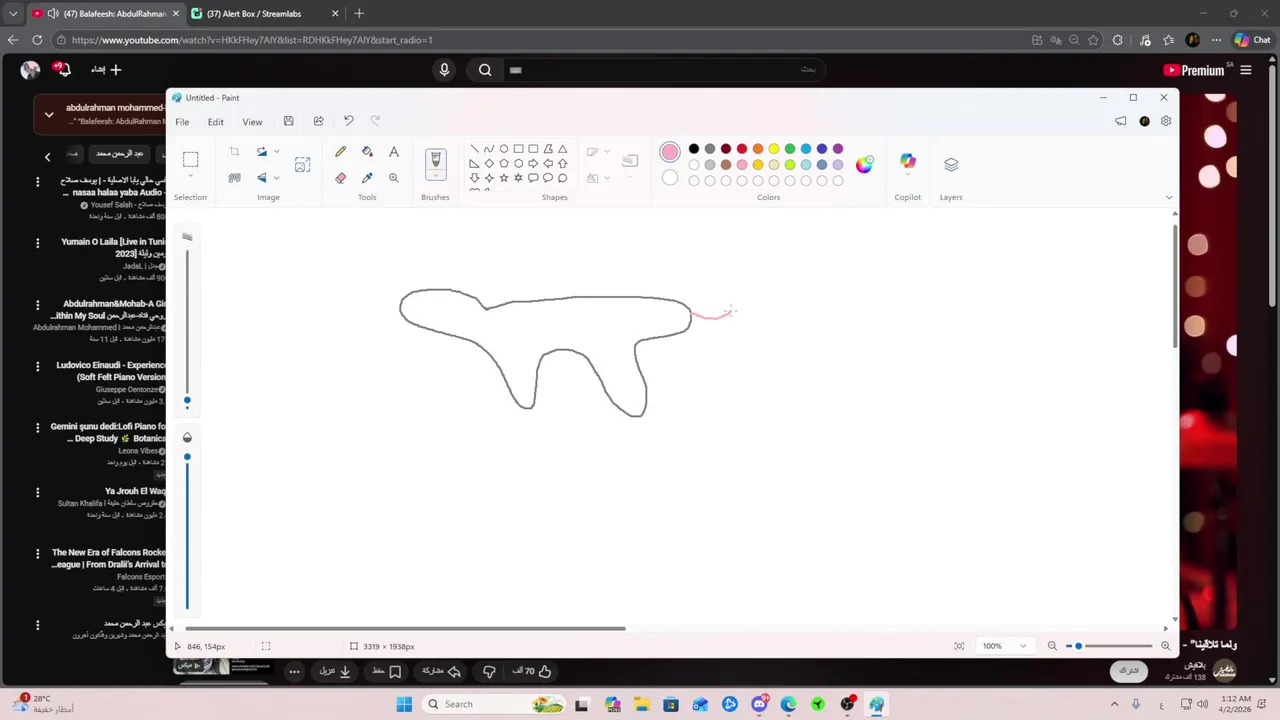Image resolution: width=1280 pixels, height=720 pixels.
Task: Click the horizontal canvas scrollbar
Action: click(405, 629)
